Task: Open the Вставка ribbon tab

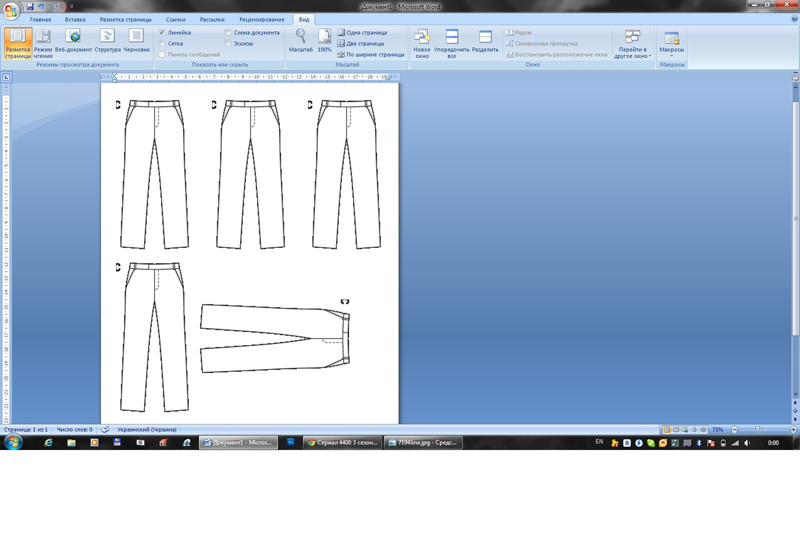Action: pos(75,19)
